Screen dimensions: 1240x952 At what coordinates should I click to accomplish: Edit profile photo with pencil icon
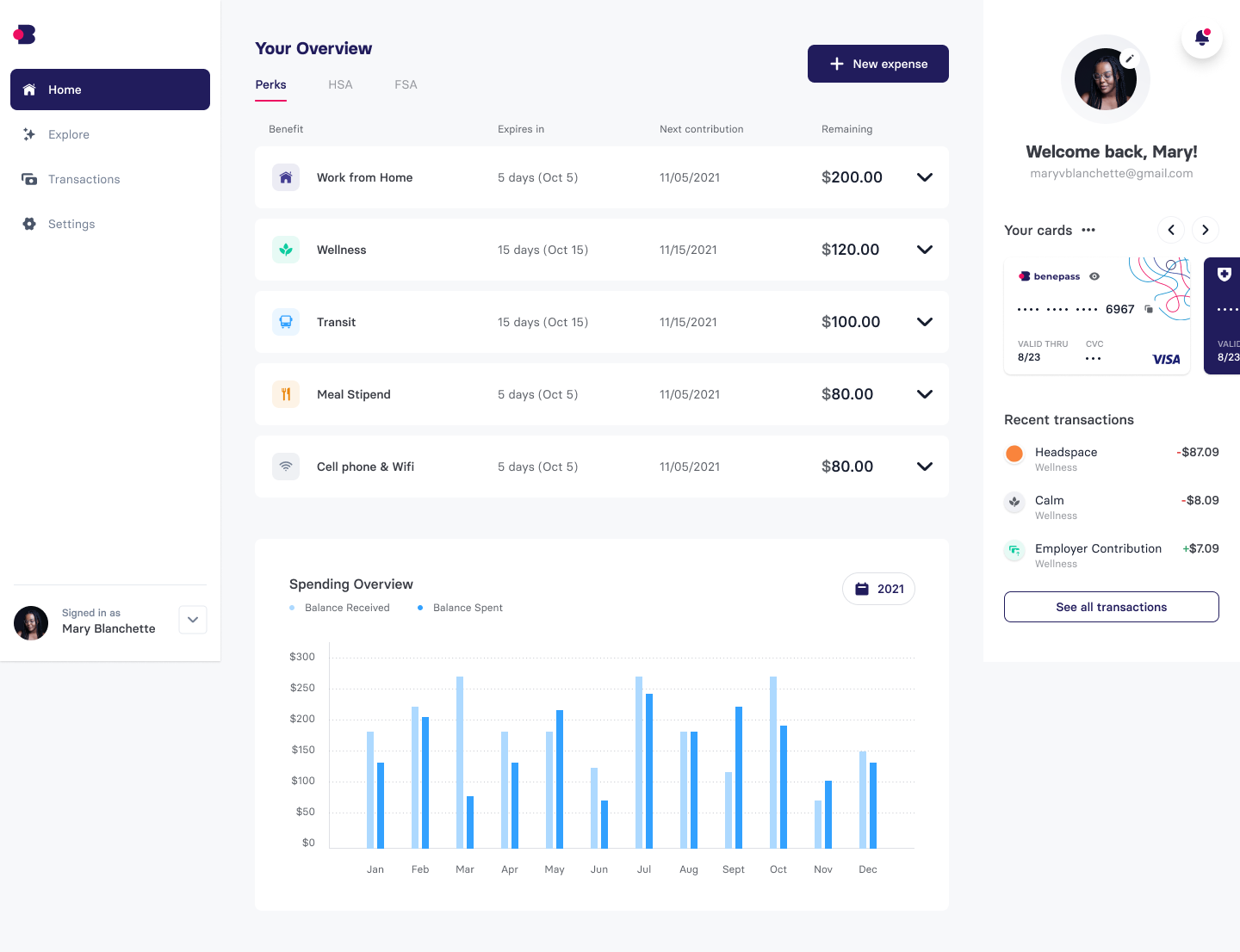click(1130, 59)
